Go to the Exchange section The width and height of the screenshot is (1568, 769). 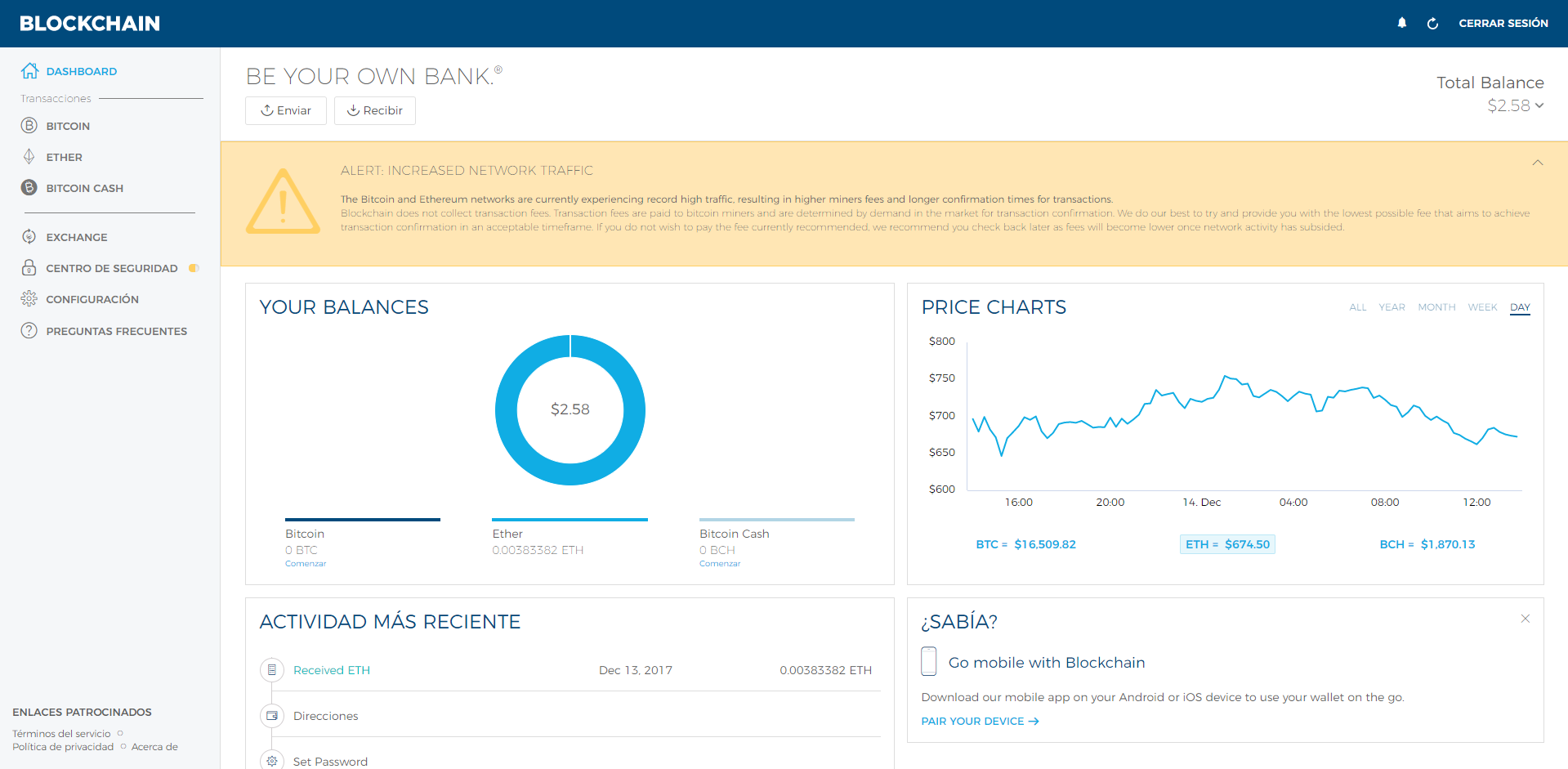pyautogui.click(x=77, y=237)
